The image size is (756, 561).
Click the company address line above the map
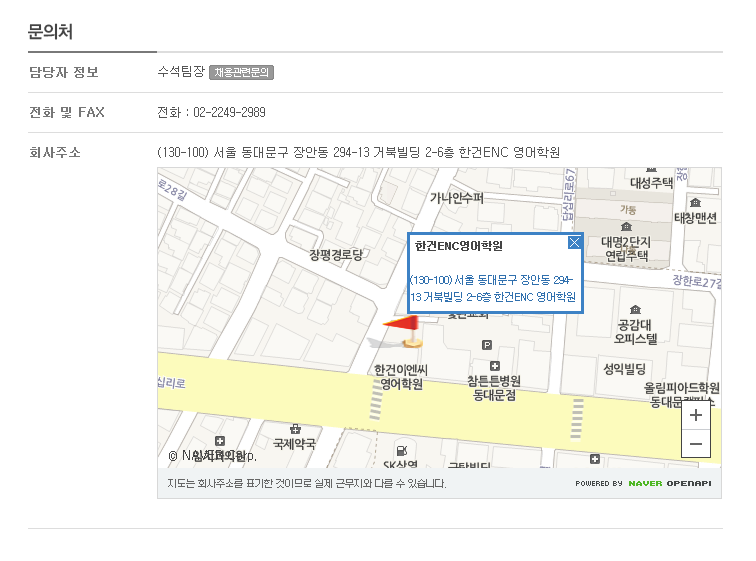(x=358, y=152)
